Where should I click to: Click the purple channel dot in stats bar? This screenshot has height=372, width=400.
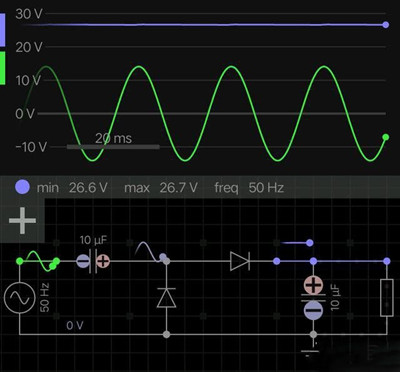[22, 187]
